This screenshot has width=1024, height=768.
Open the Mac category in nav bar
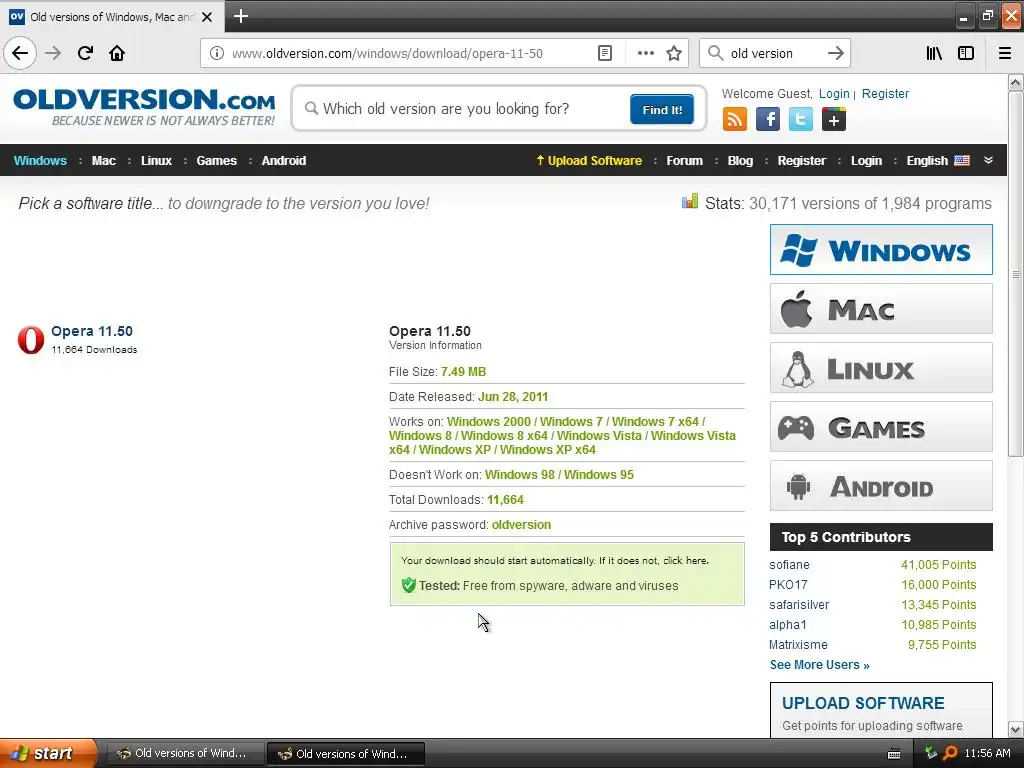(x=103, y=161)
